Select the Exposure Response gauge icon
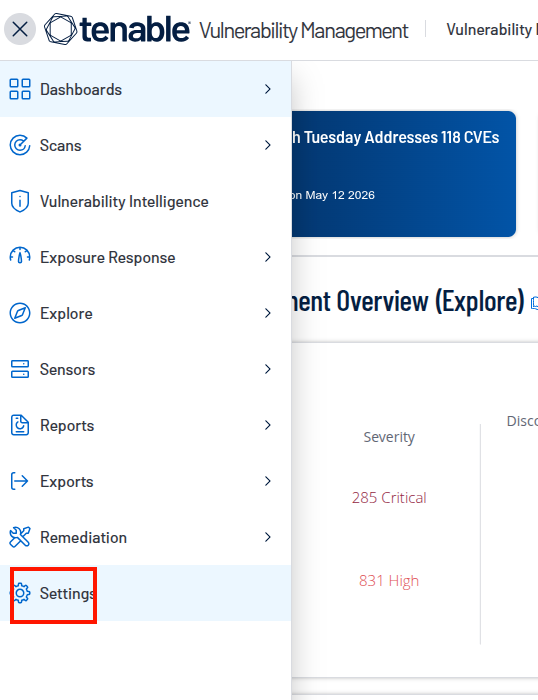 (x=20, y=257)
